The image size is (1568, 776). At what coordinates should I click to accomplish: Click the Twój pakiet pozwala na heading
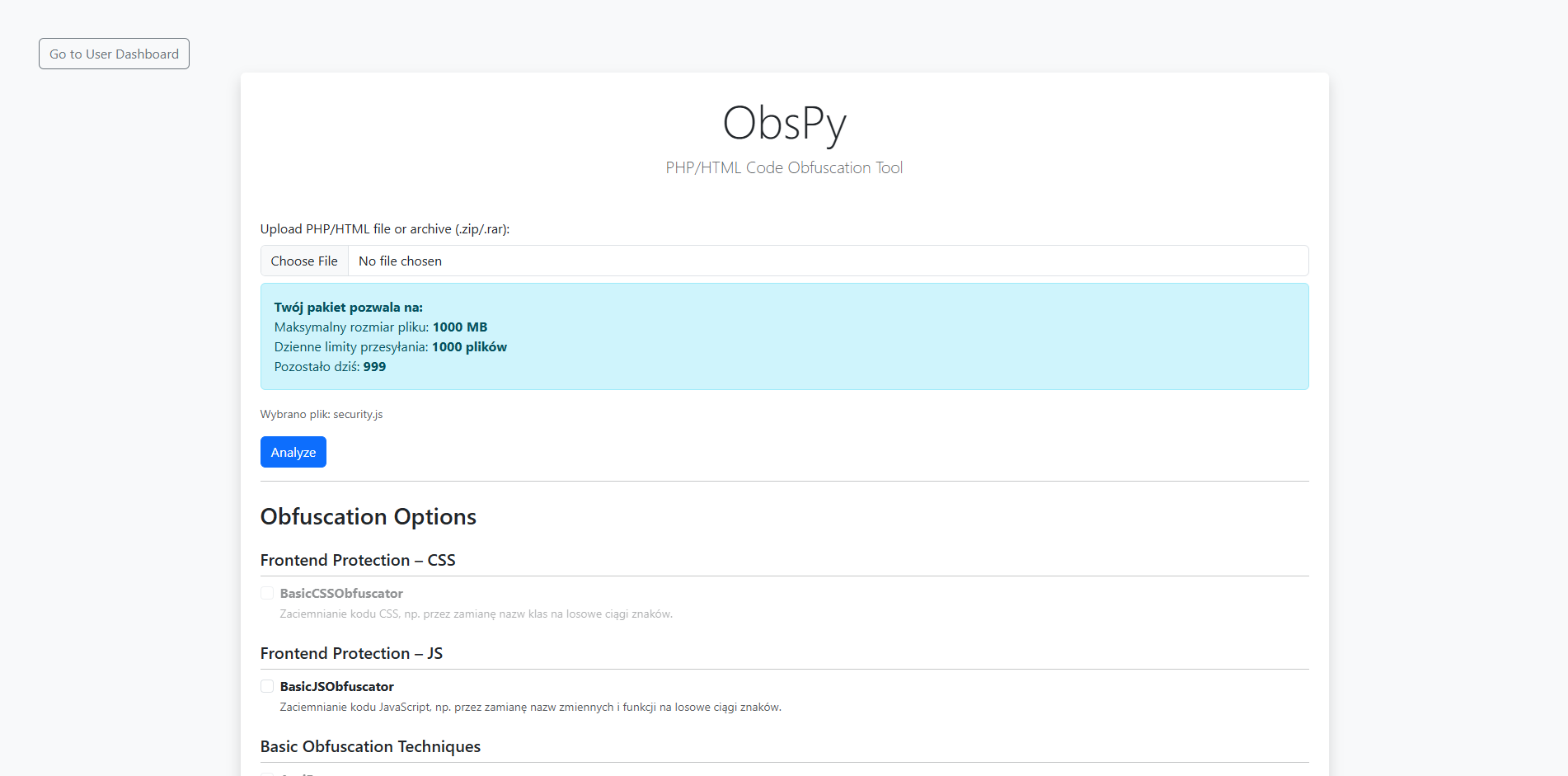point(348,307)
